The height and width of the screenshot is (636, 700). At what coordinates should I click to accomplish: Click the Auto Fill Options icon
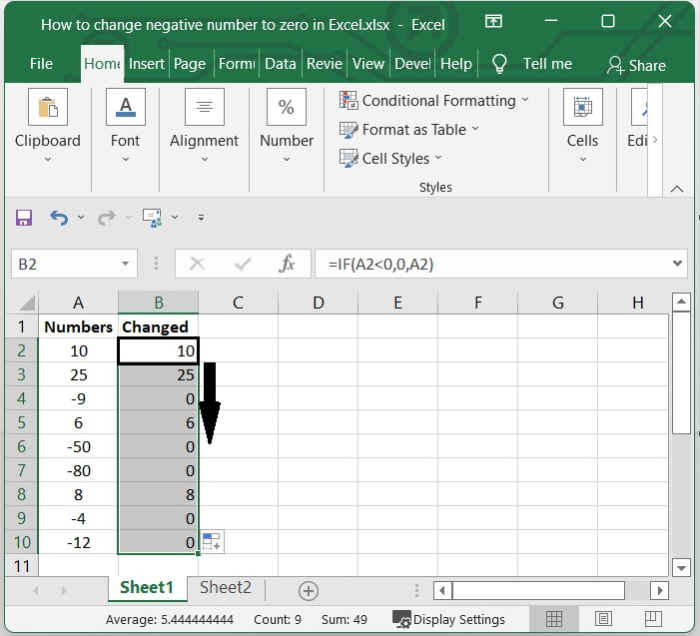click(x=211, y=542)
